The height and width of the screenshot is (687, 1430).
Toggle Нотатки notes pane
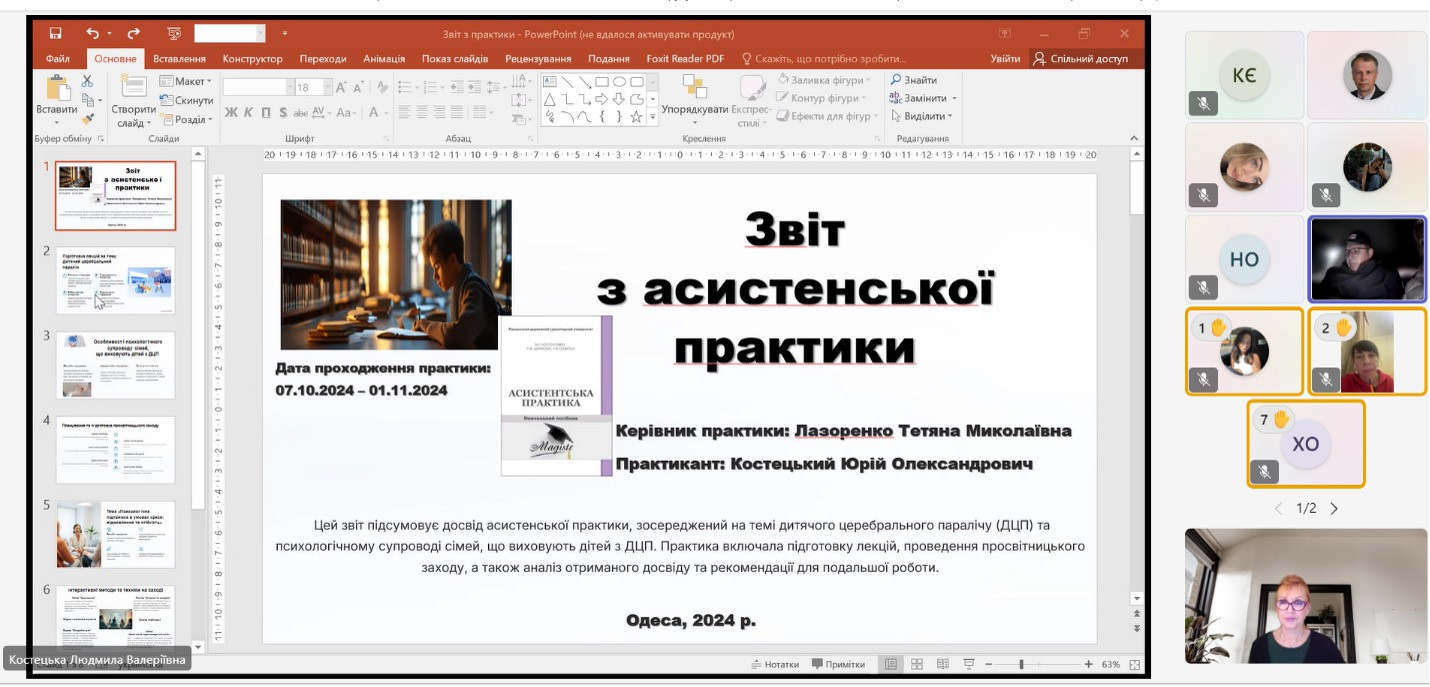(x=774, y=664)
